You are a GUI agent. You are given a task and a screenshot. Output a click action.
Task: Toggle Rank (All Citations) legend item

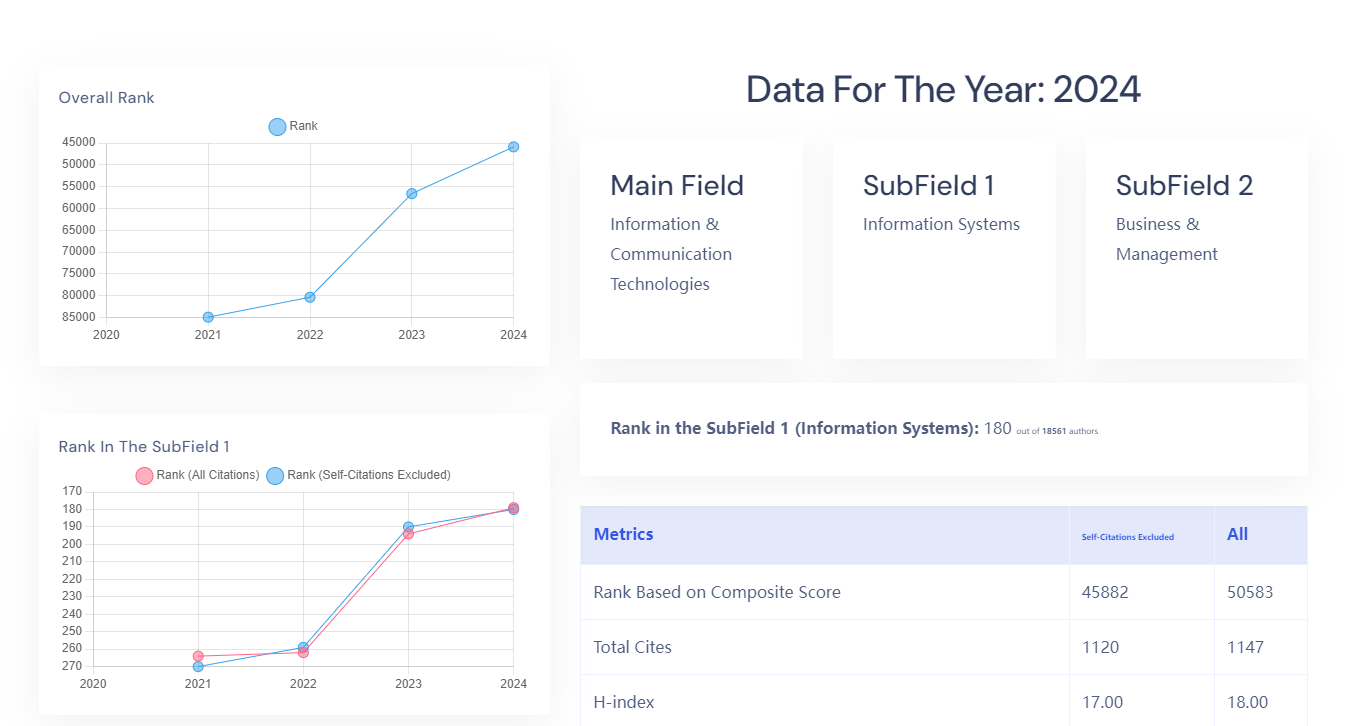point(197,475)
